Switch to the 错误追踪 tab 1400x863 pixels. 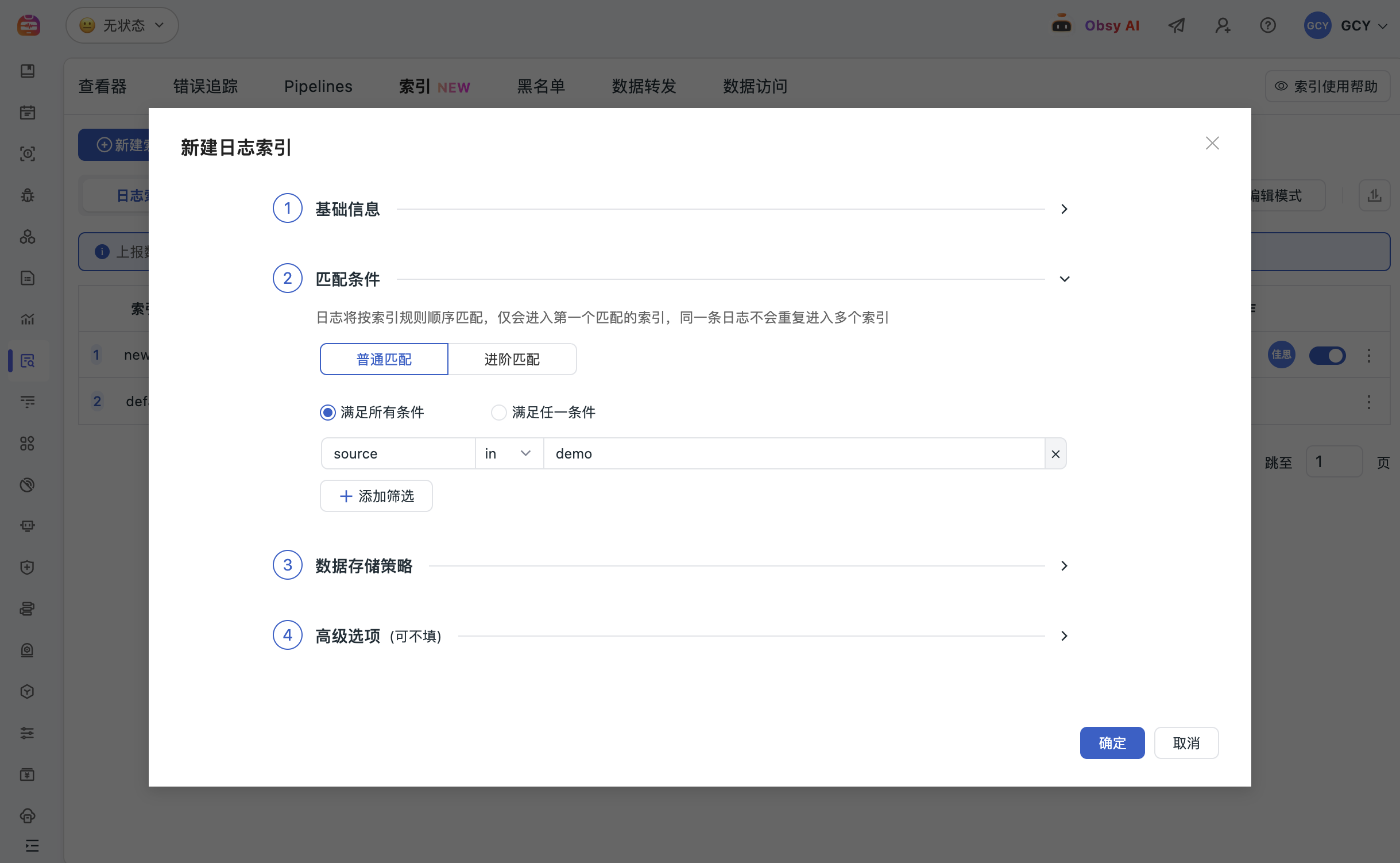pyautogui.click(x=206, y=86)
